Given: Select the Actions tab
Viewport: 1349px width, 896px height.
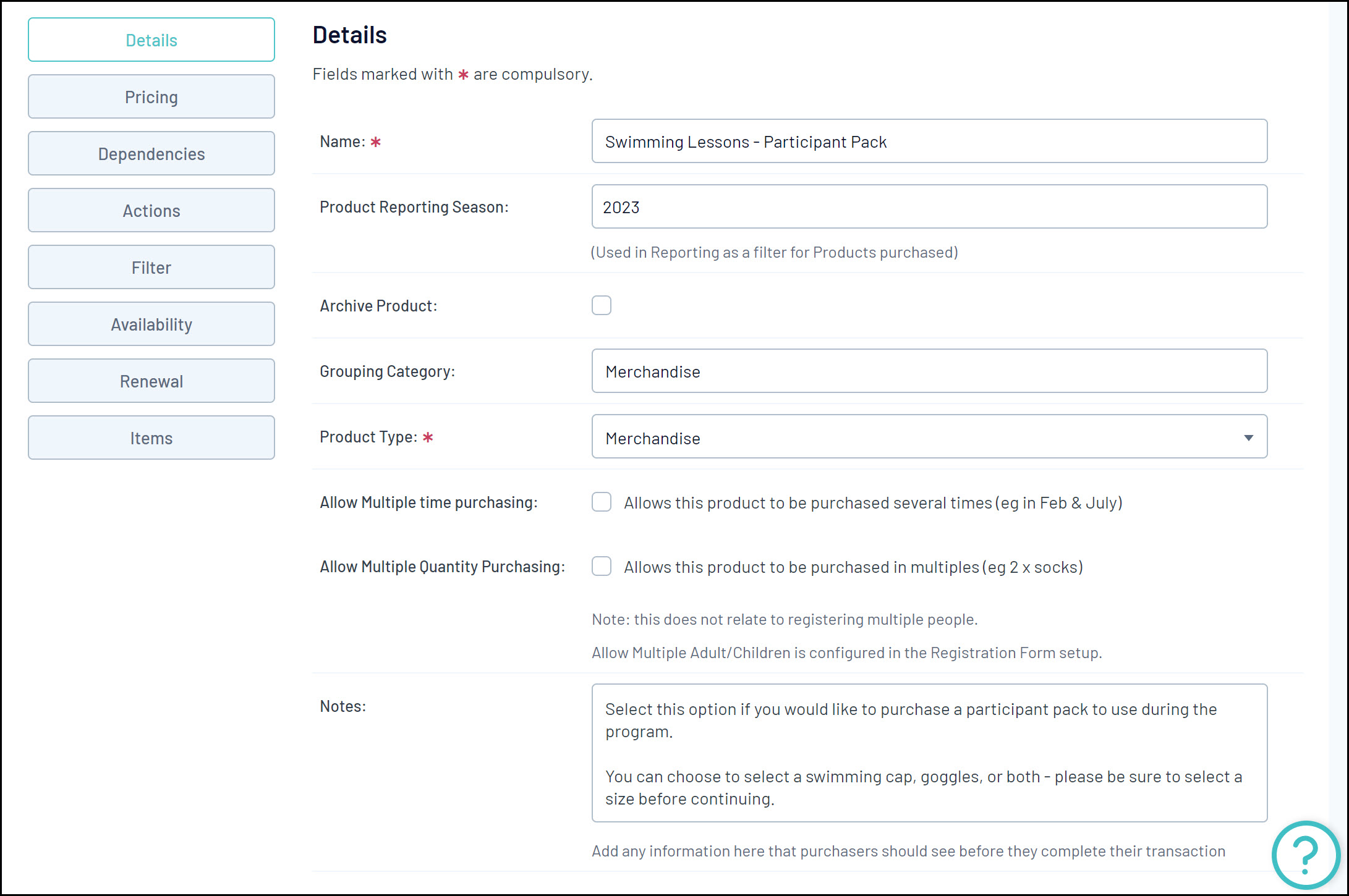Looking at the screenshot, I should pyautogui.click(x=151, y=211).
